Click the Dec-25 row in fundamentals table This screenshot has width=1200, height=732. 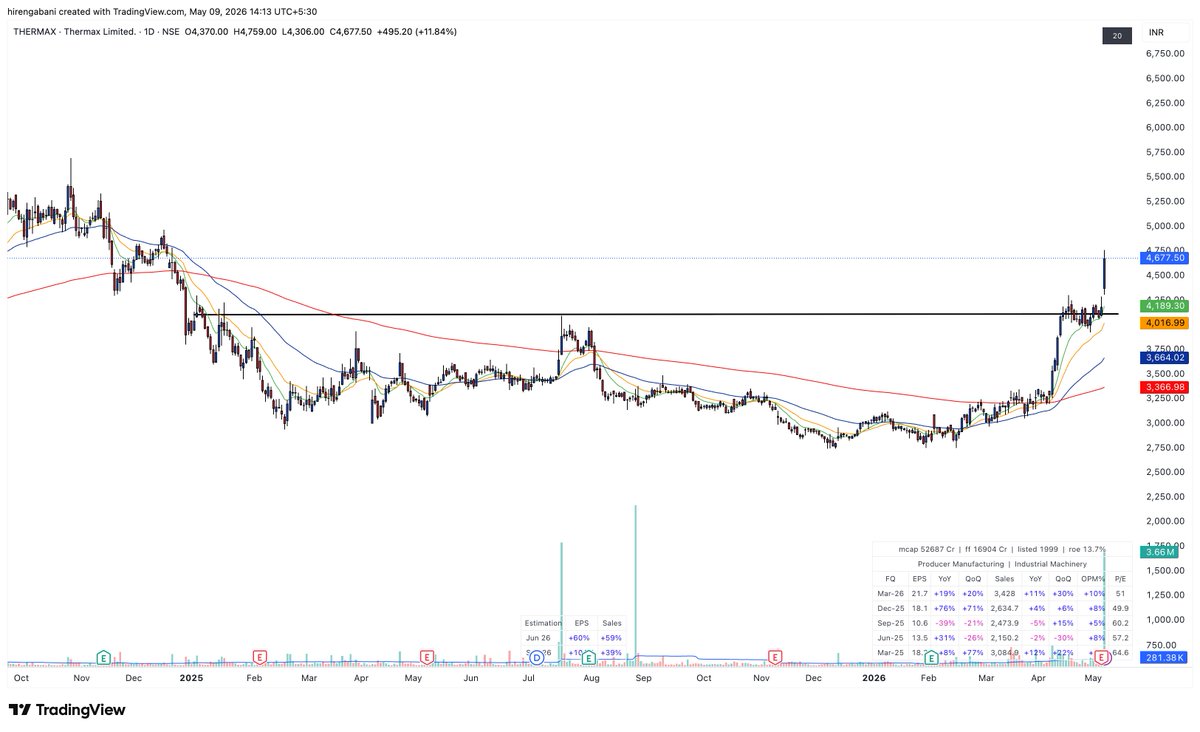tap(1002, 607)
